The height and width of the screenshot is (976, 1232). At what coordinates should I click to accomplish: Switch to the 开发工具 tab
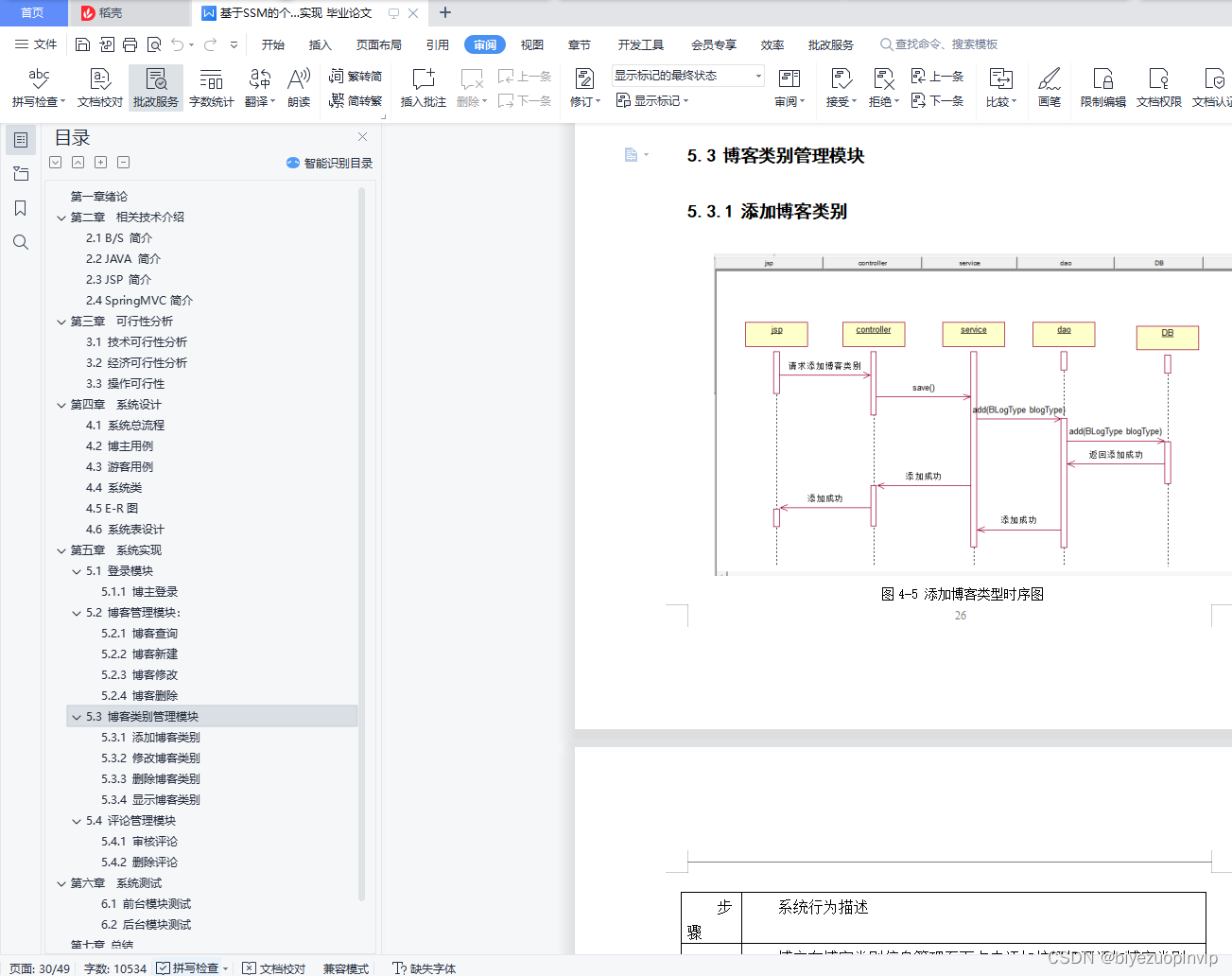[641, 44]
